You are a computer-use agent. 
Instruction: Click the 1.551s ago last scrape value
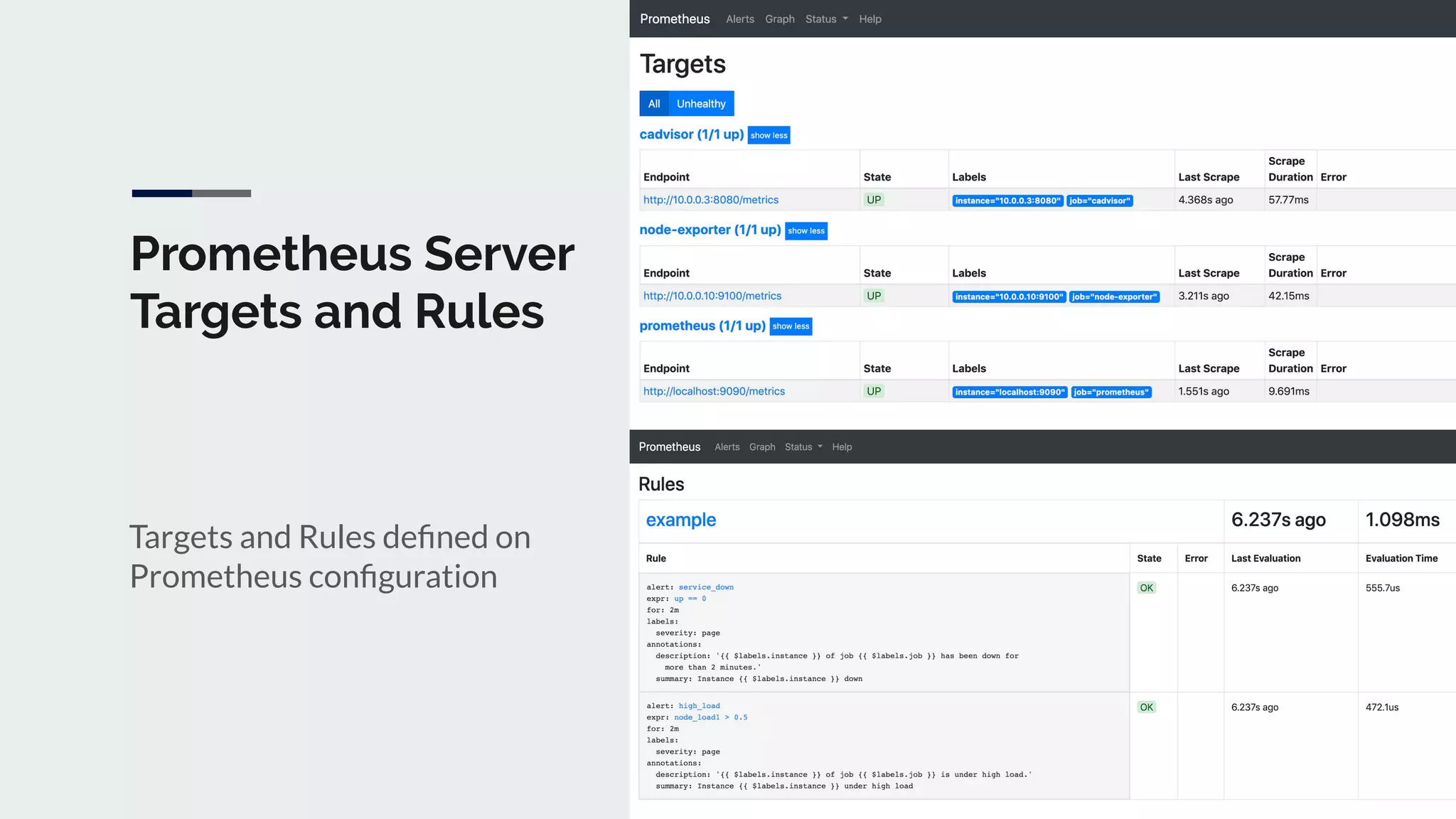coord(1204,391)
